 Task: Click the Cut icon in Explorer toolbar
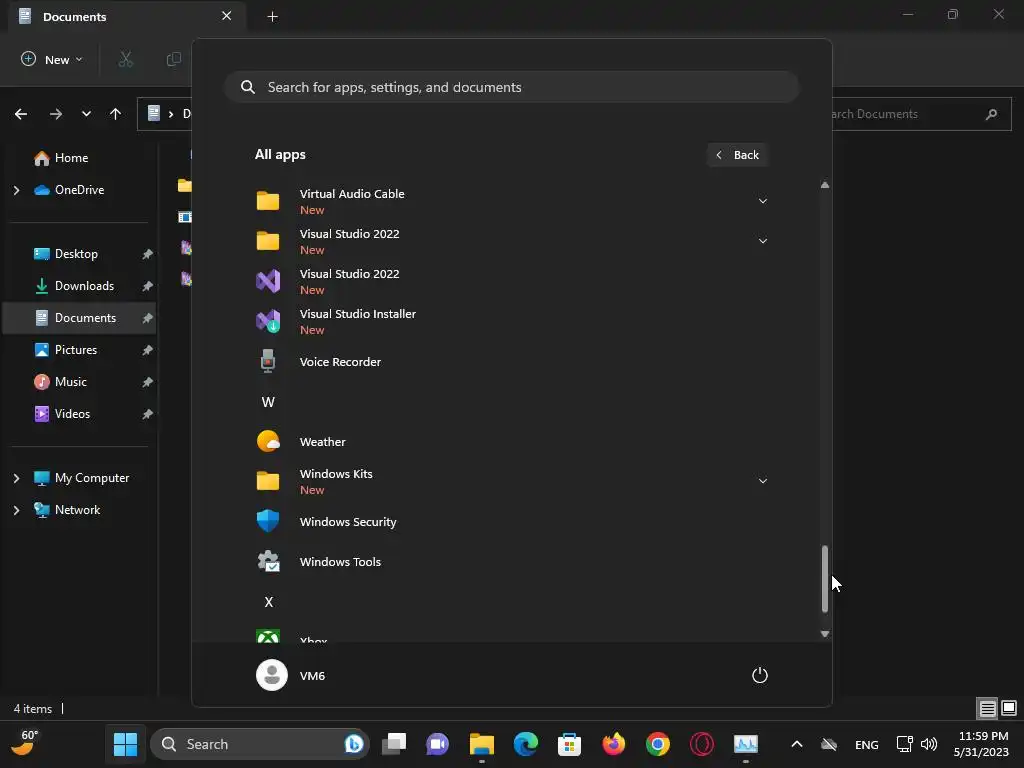[125, 59]
